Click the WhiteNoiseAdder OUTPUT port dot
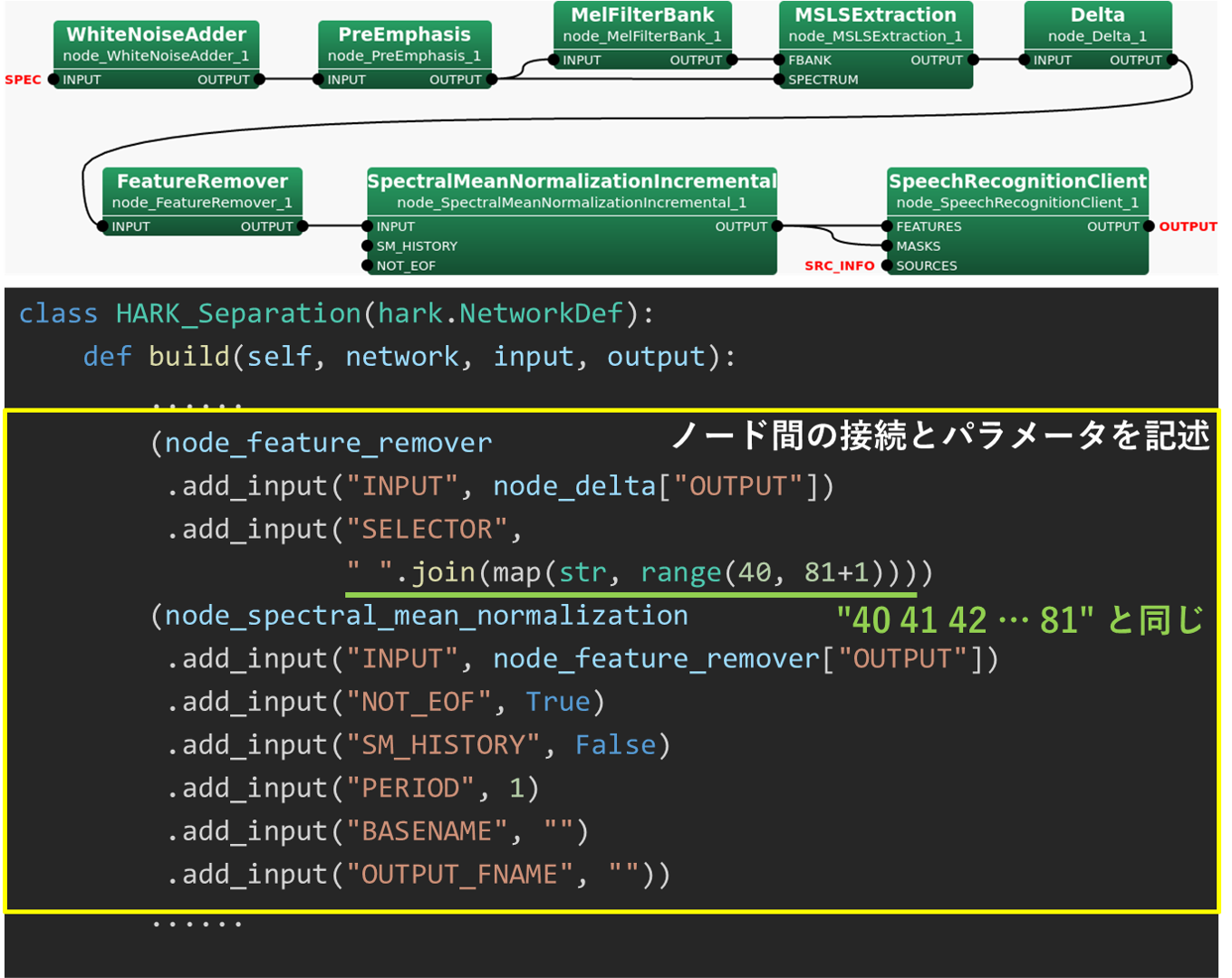This screenshot has width=1232, height=978. click(x=260, y=80)
